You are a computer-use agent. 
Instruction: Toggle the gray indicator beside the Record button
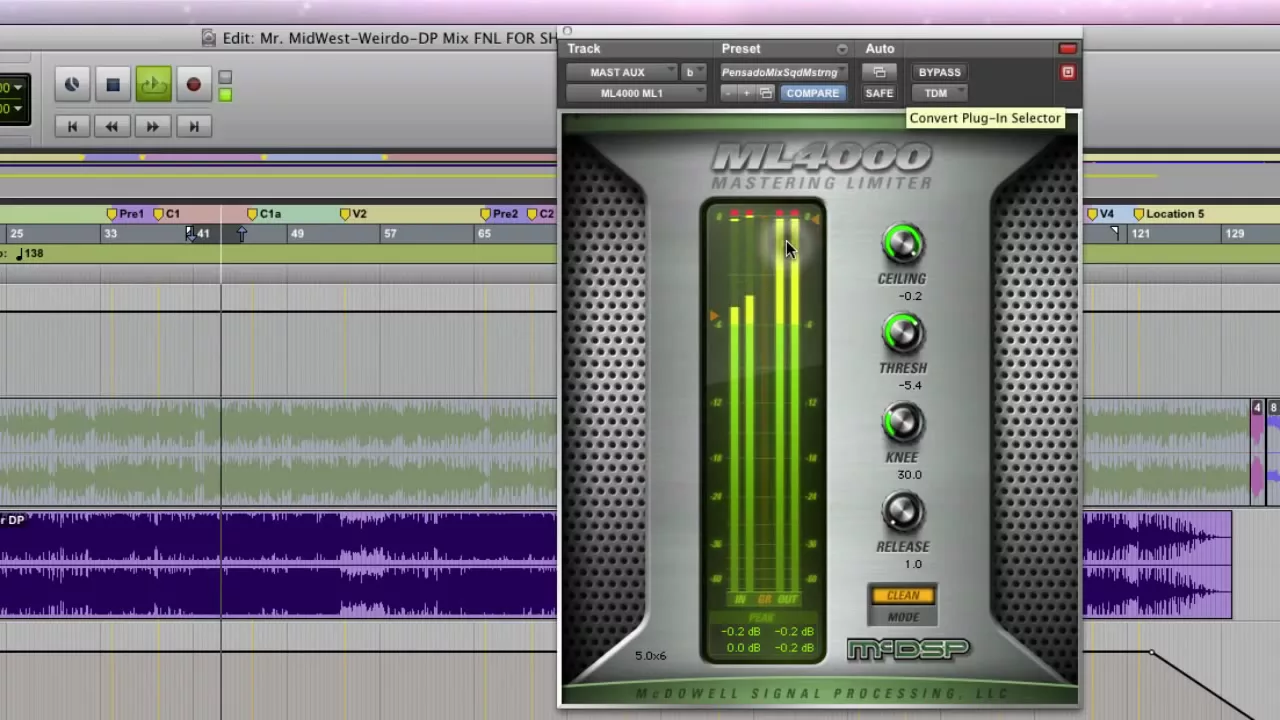225,77
